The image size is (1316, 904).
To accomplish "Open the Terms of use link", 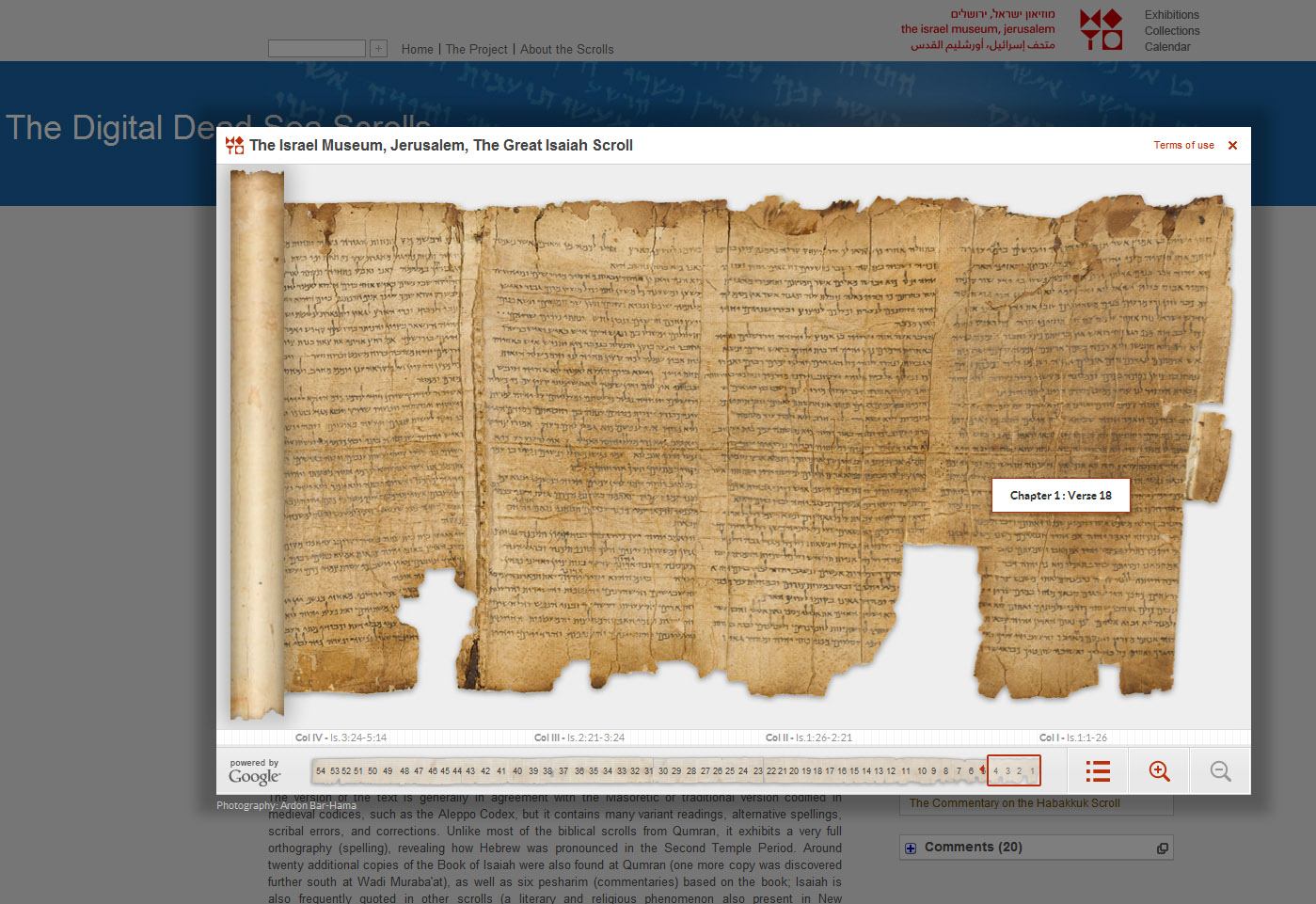I will click(1183, 145).
